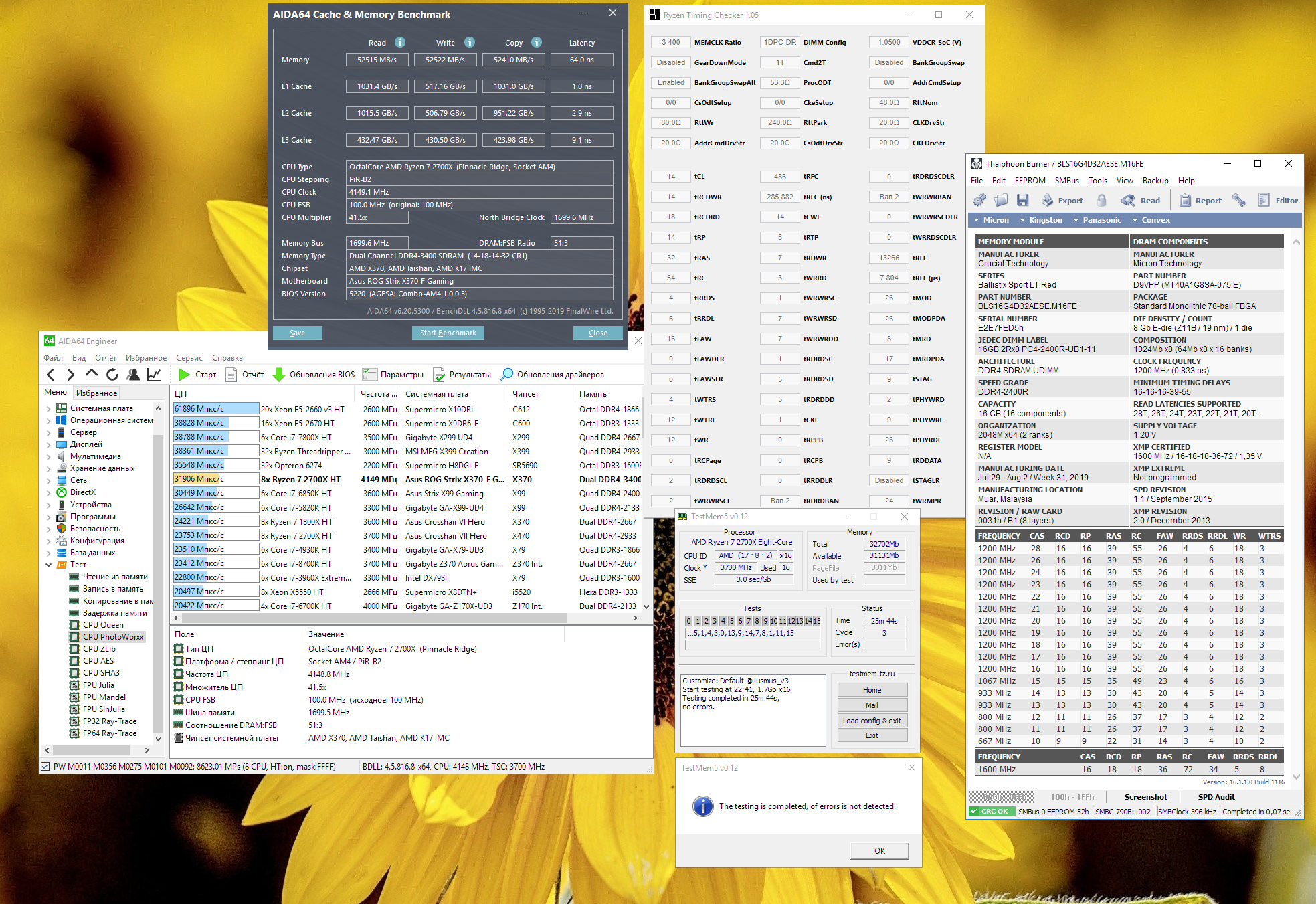
Task: Click the save floppy icon in Thaiphoon Burner
Action: pos(1022,200)
